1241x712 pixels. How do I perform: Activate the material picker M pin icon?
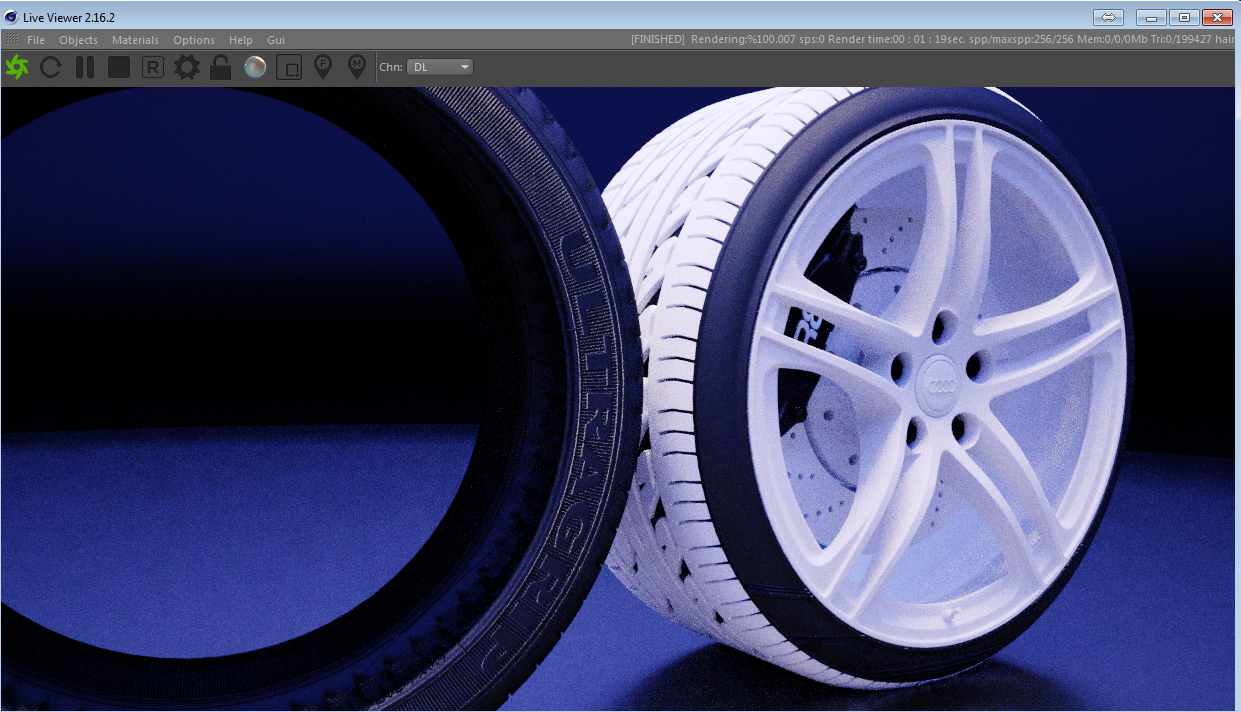tap(356, 67)
